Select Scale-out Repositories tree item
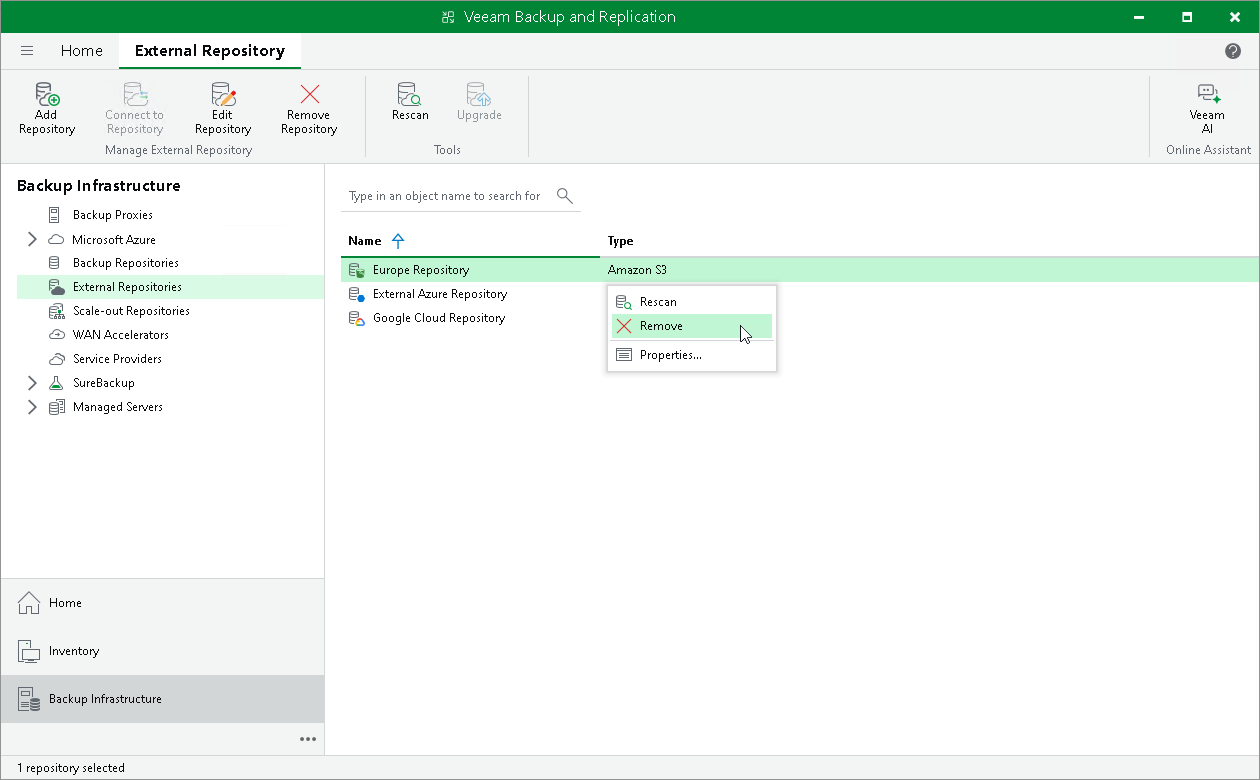This screenshot has width=1260, height=780. (x=131, y=311)
